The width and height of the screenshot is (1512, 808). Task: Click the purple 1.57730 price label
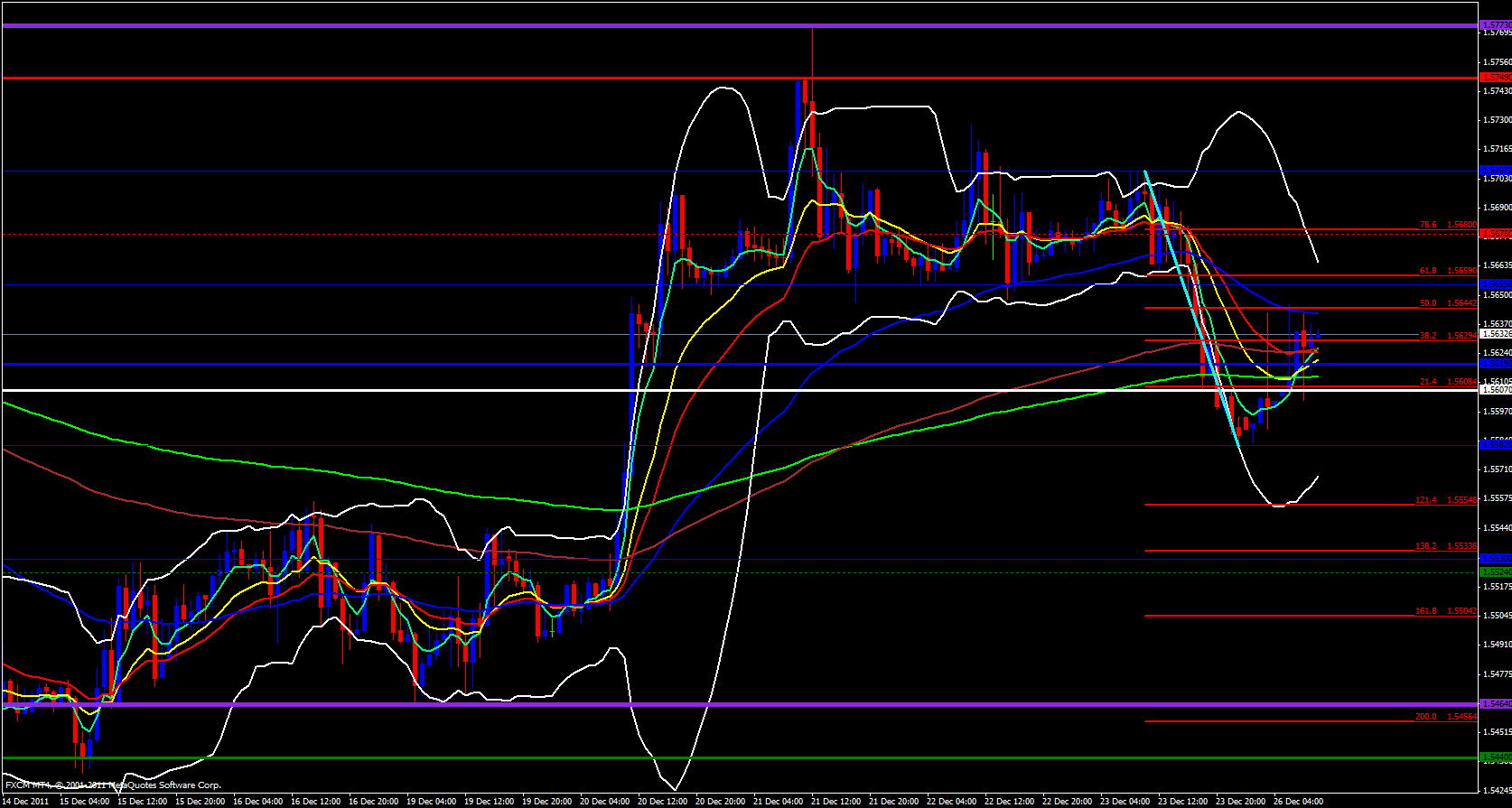(1494, 25)
